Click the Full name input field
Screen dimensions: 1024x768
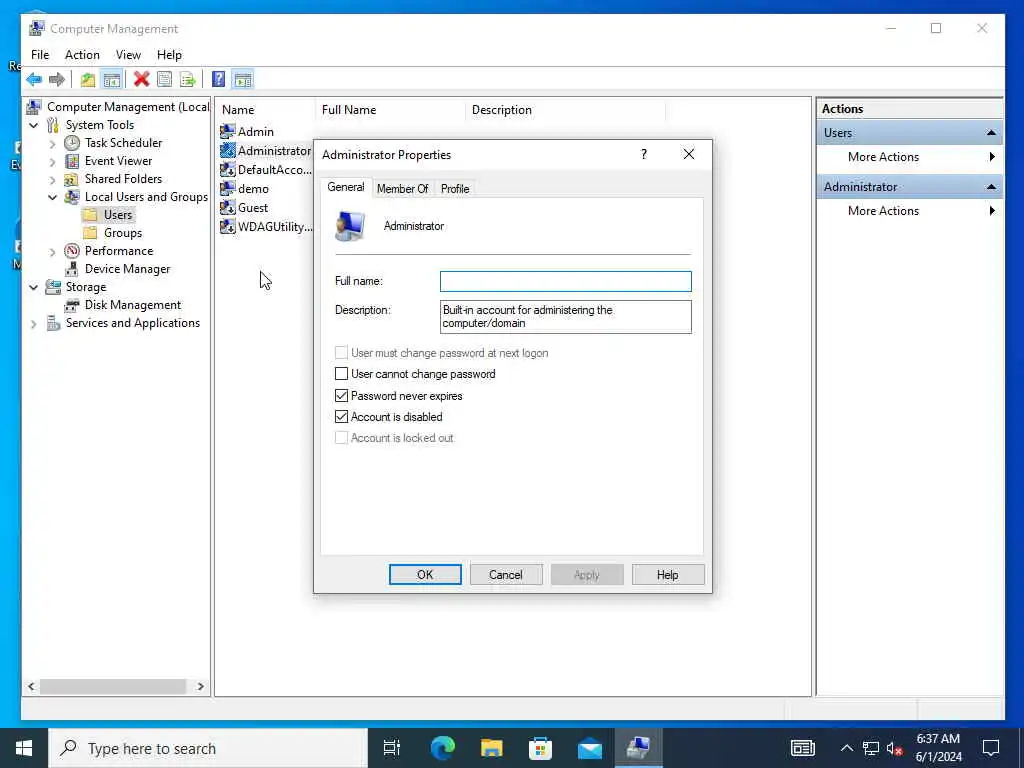(566, 281)
